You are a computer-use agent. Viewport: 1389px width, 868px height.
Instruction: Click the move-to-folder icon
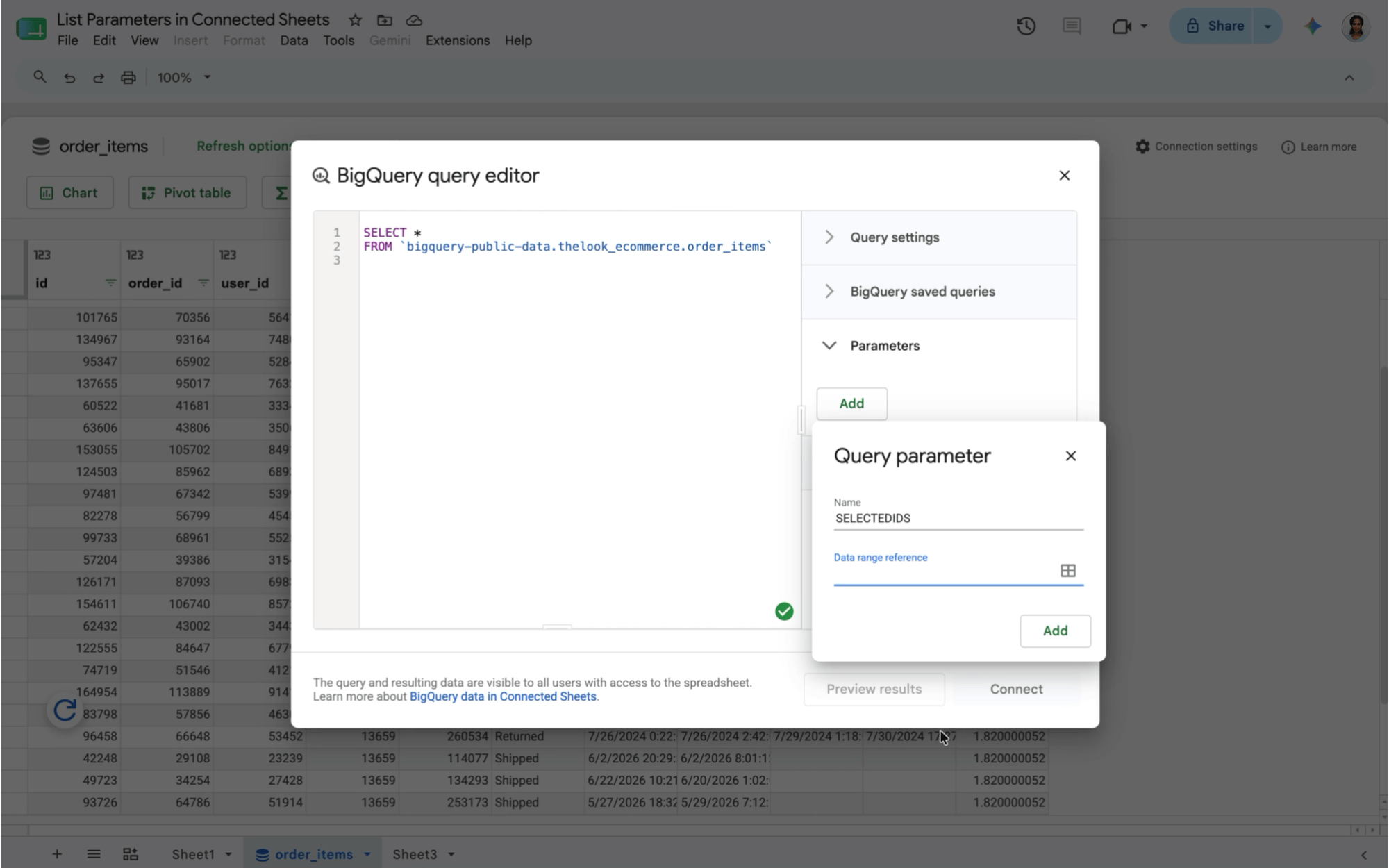pyautogui.click(x=384, y=20)
